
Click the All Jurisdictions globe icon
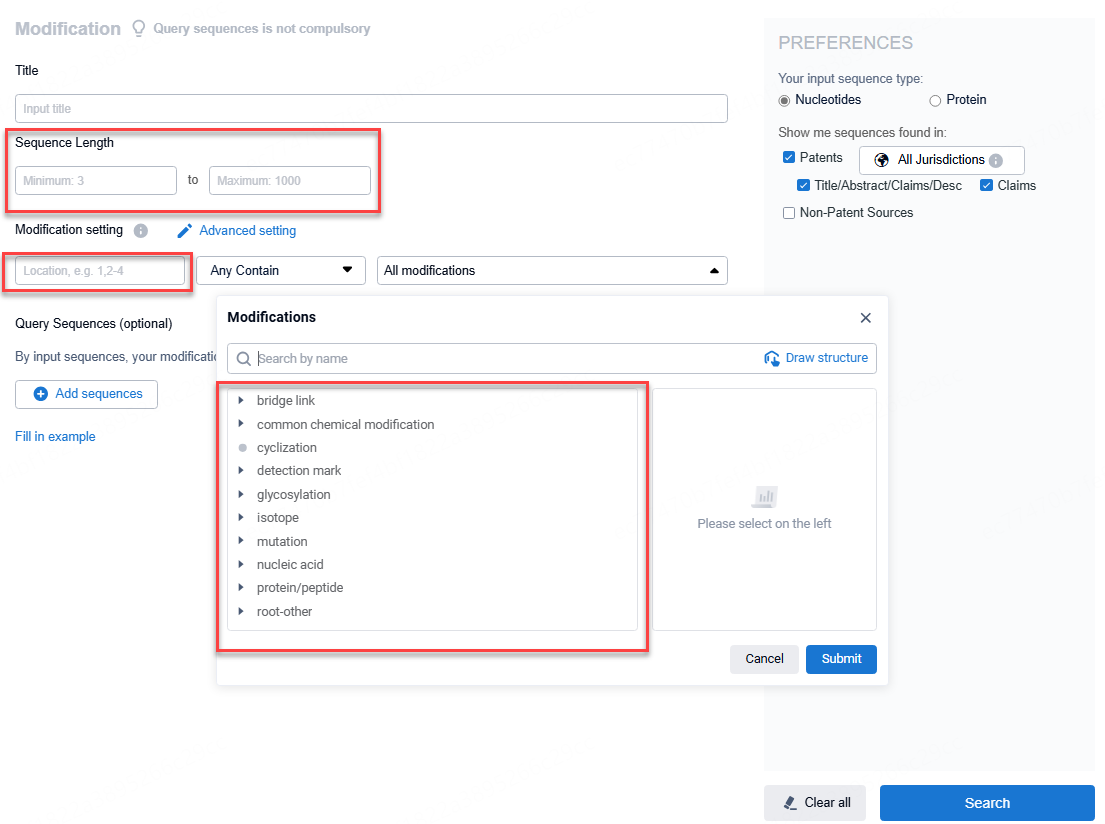[881, 160]
